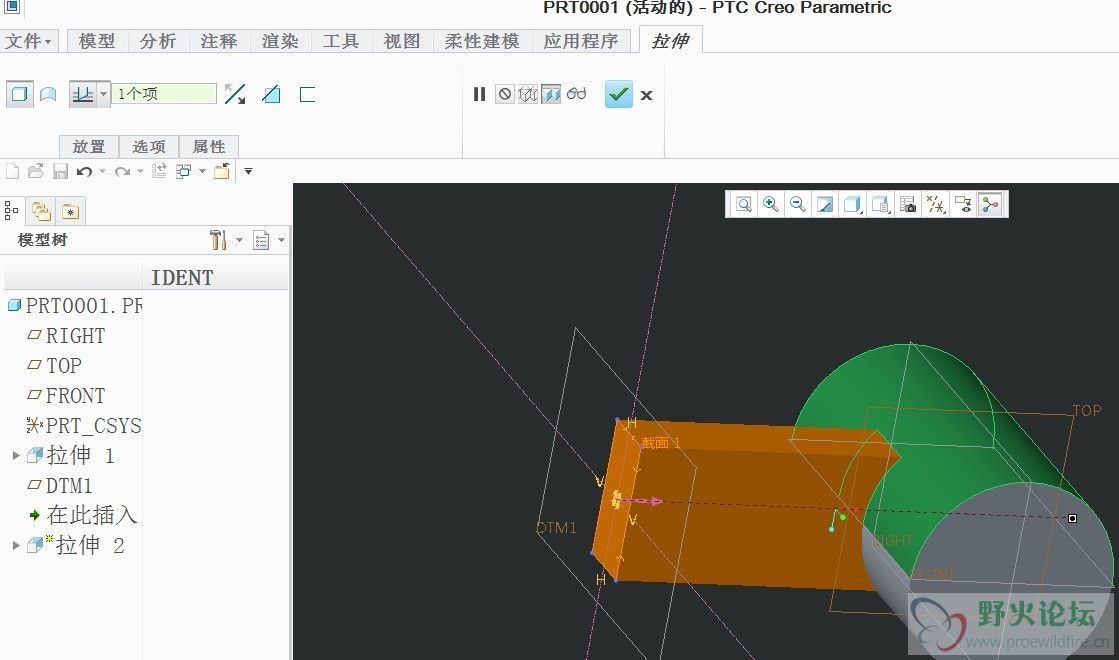This screenshot has height=660, width=1119.
Task: Pause the extrude feature tool
Action: click(x=480, y=94)
